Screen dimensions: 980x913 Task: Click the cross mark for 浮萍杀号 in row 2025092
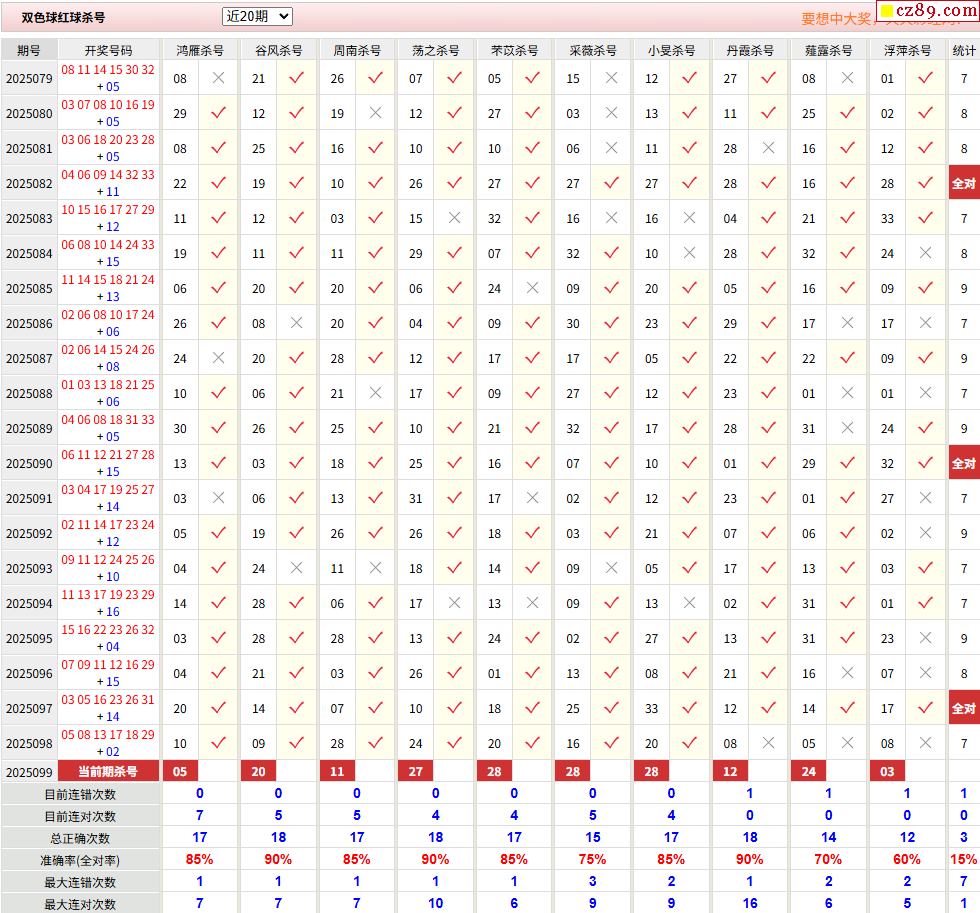(925, 533)
